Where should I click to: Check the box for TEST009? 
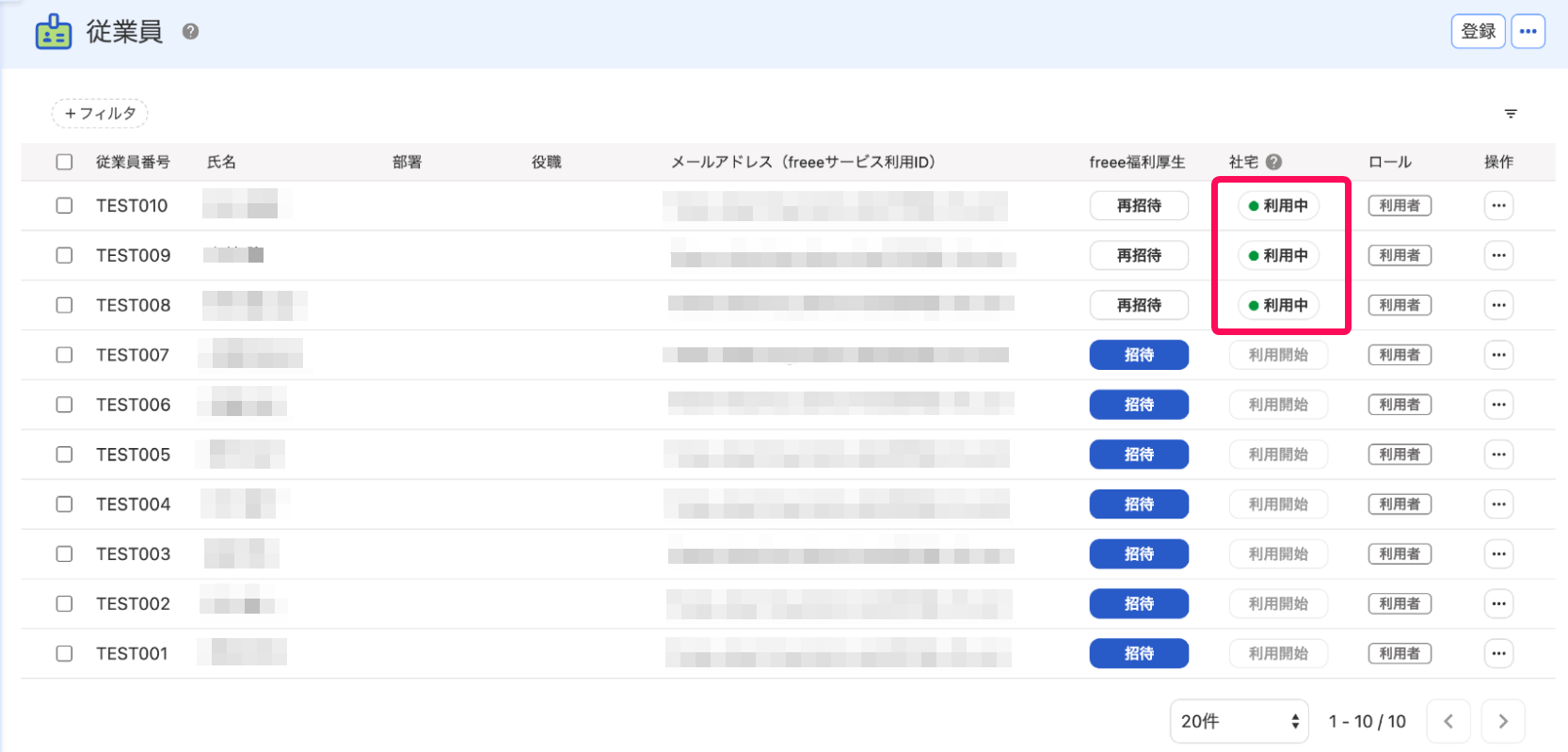pos(64,255)
